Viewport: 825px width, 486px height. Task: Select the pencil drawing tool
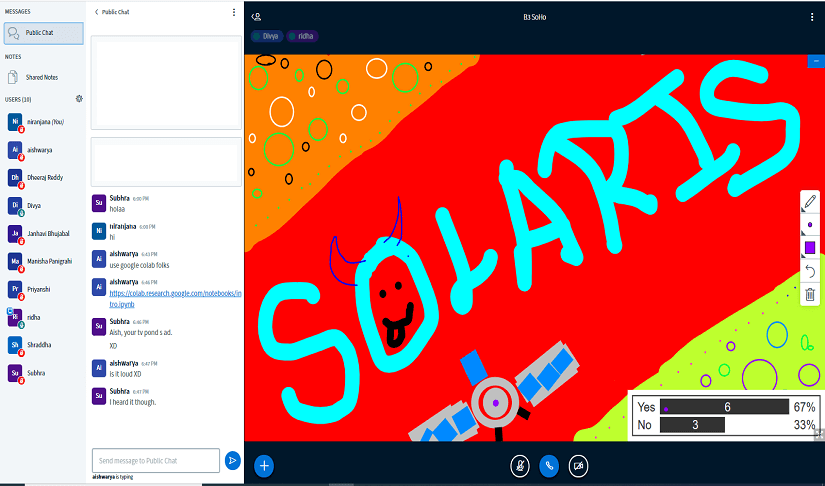[810, 202]
